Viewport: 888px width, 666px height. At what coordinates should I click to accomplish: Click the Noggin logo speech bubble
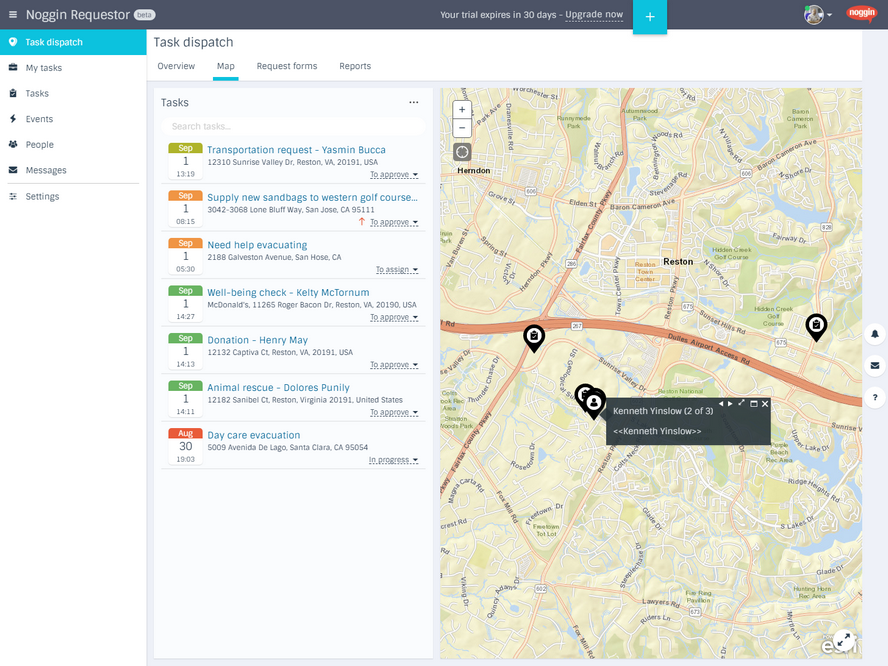click(x=861, y=14)
